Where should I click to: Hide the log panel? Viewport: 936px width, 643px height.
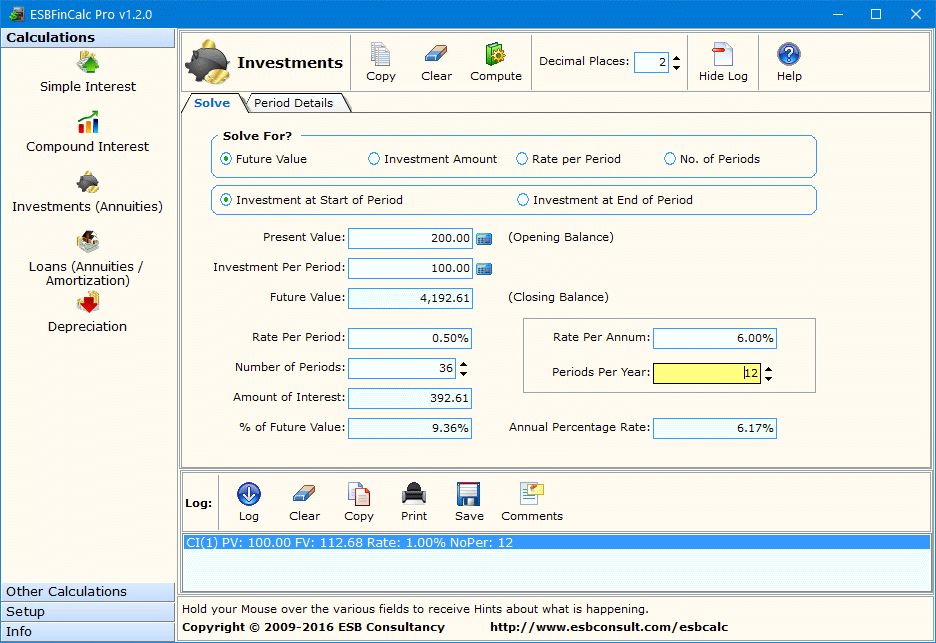coord(723,62)
